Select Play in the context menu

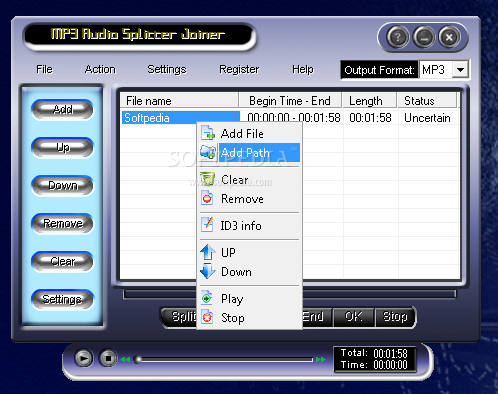[250, 298]
